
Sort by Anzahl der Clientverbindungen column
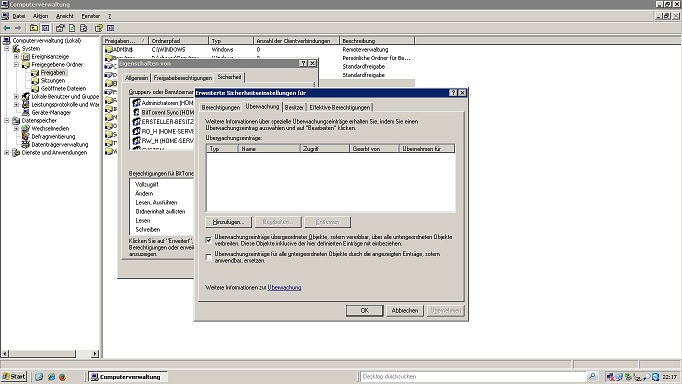(296, 41)
